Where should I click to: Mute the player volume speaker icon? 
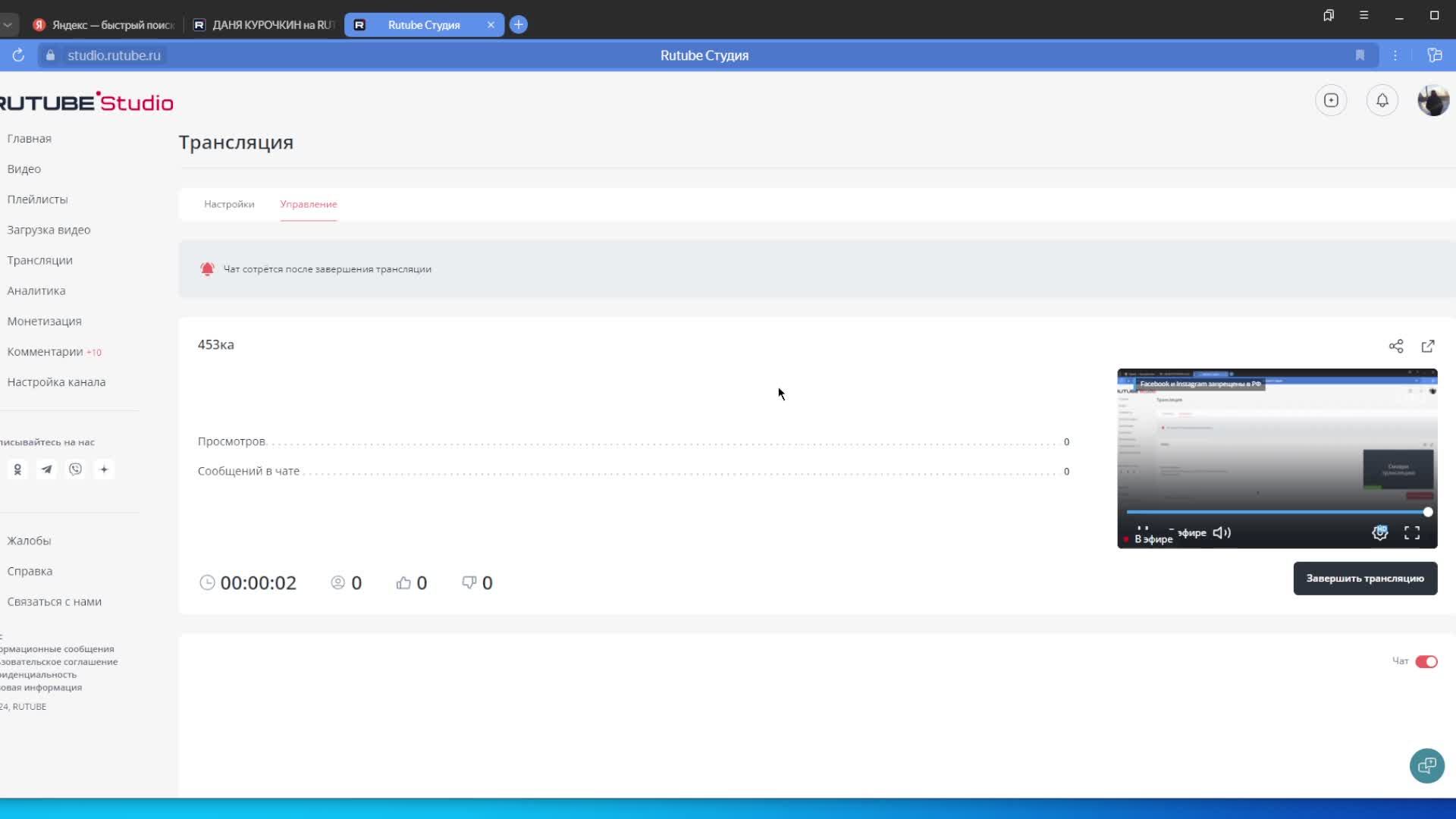click(1221, 533)
